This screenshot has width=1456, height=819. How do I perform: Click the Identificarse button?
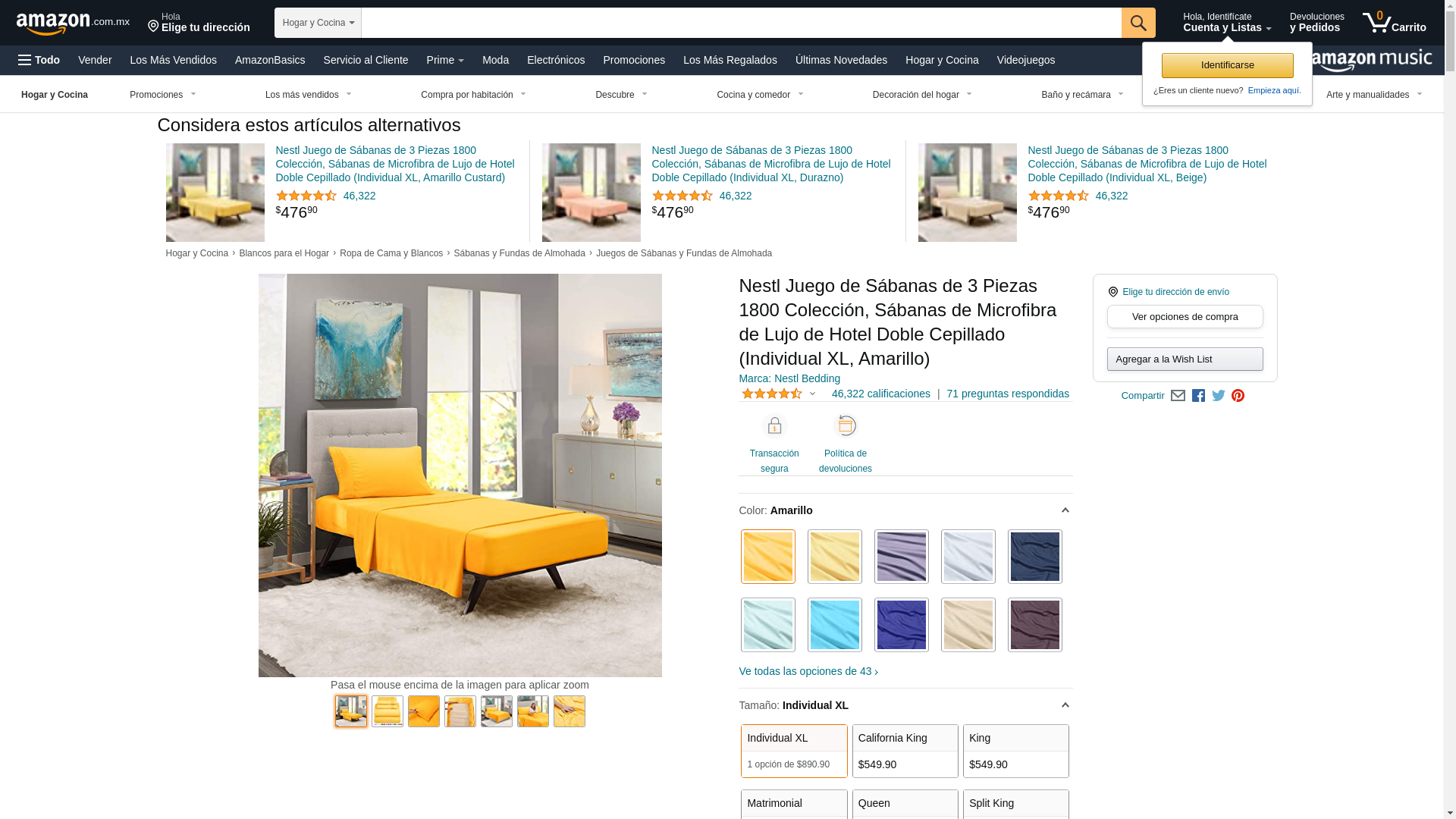[x=1227, y=65]
